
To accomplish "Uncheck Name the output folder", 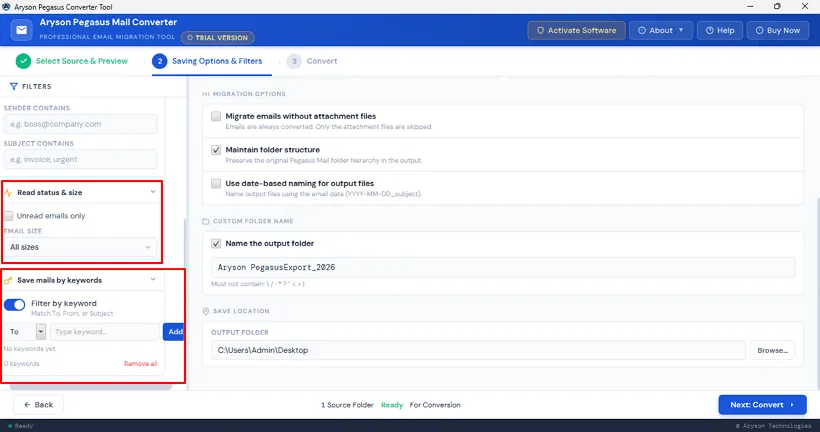I will coord(216,243).
